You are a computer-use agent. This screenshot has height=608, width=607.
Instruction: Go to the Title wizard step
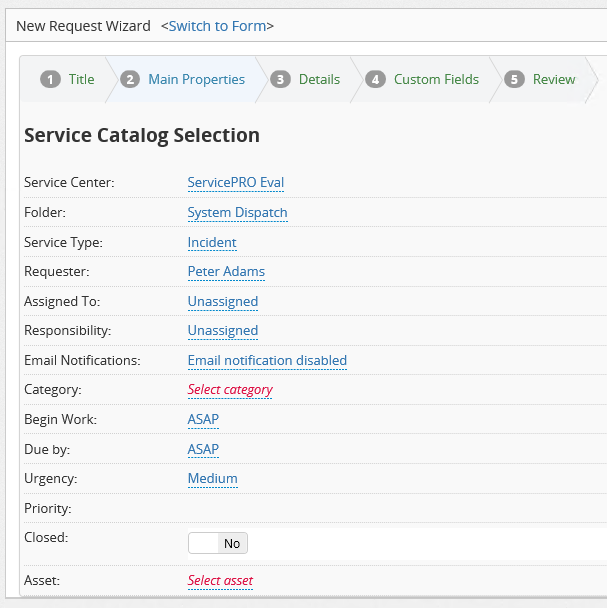[81, 79]
